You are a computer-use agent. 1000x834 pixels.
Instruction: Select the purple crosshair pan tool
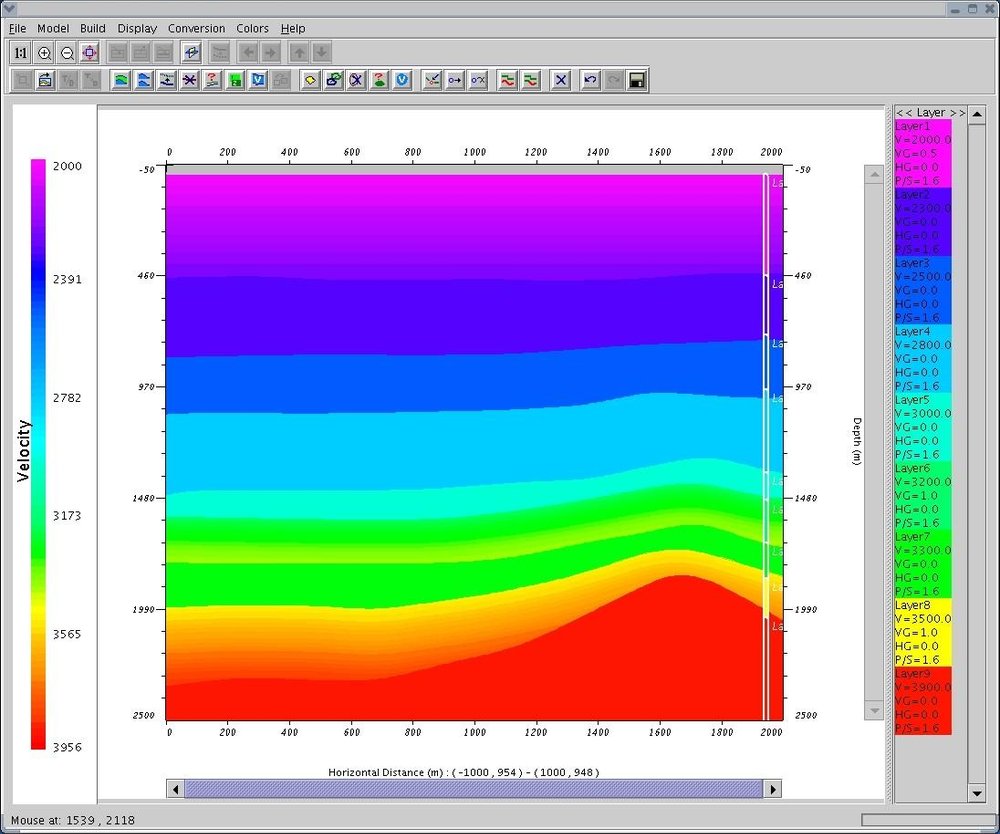[89, 52]
